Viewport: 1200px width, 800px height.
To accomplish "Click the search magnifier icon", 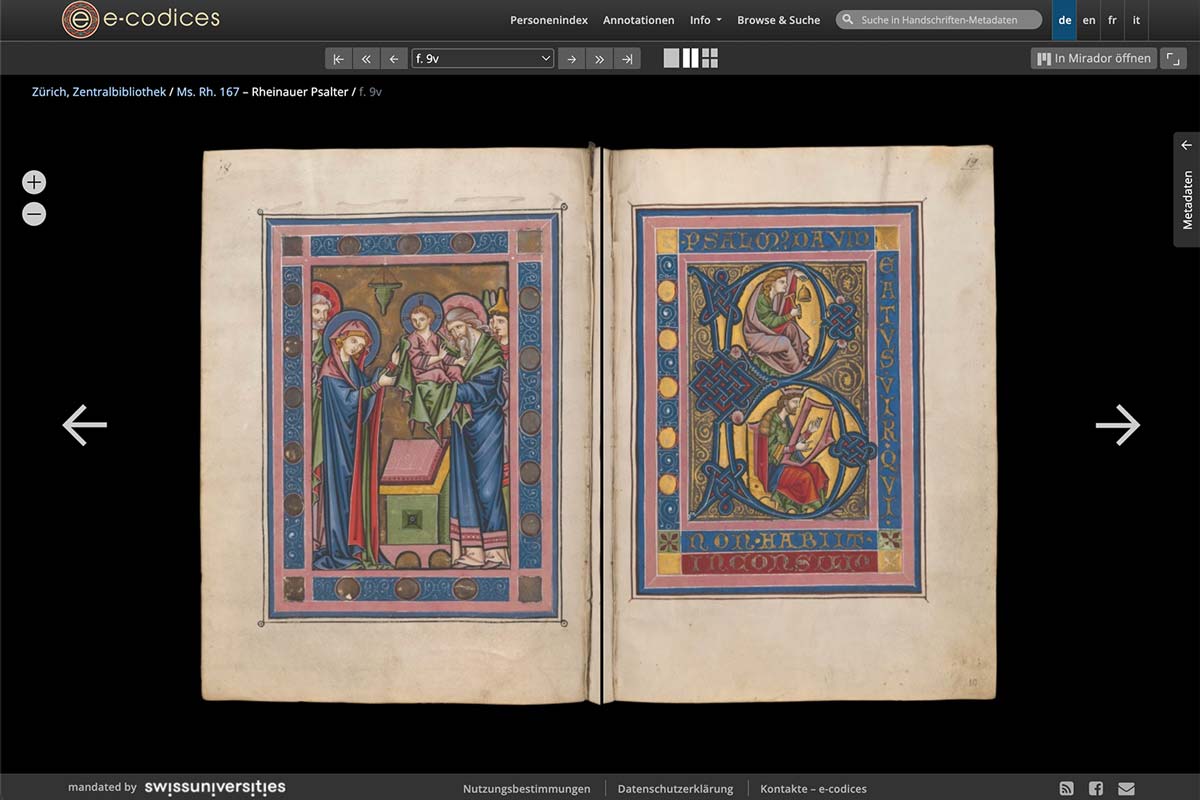I will click(x=848, y=20).
